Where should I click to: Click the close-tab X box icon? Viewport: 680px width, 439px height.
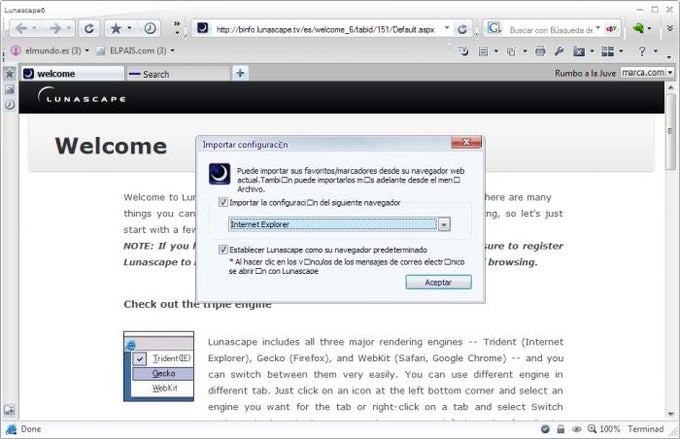(579, 52)
